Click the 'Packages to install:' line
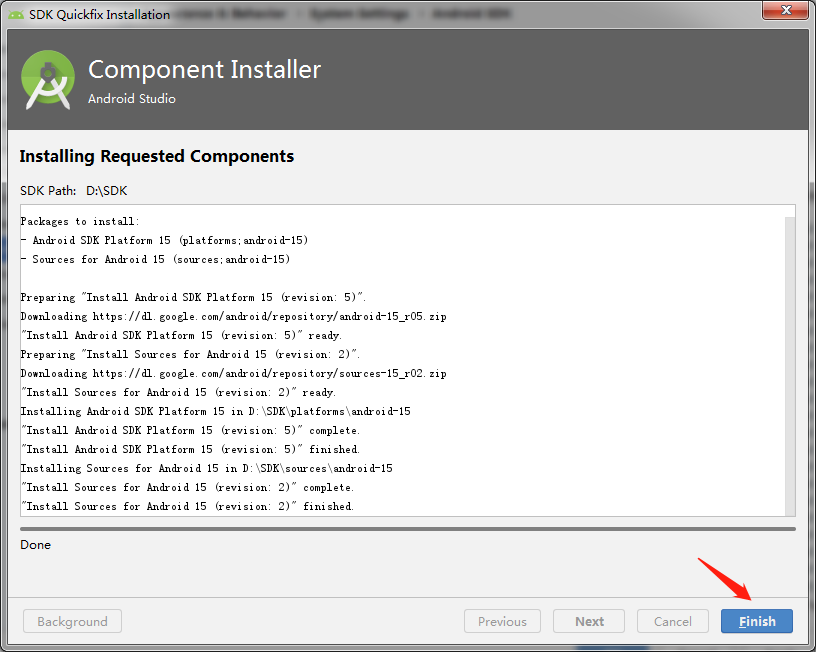Screen dimensions: 816x652 (x=80, y=222)
